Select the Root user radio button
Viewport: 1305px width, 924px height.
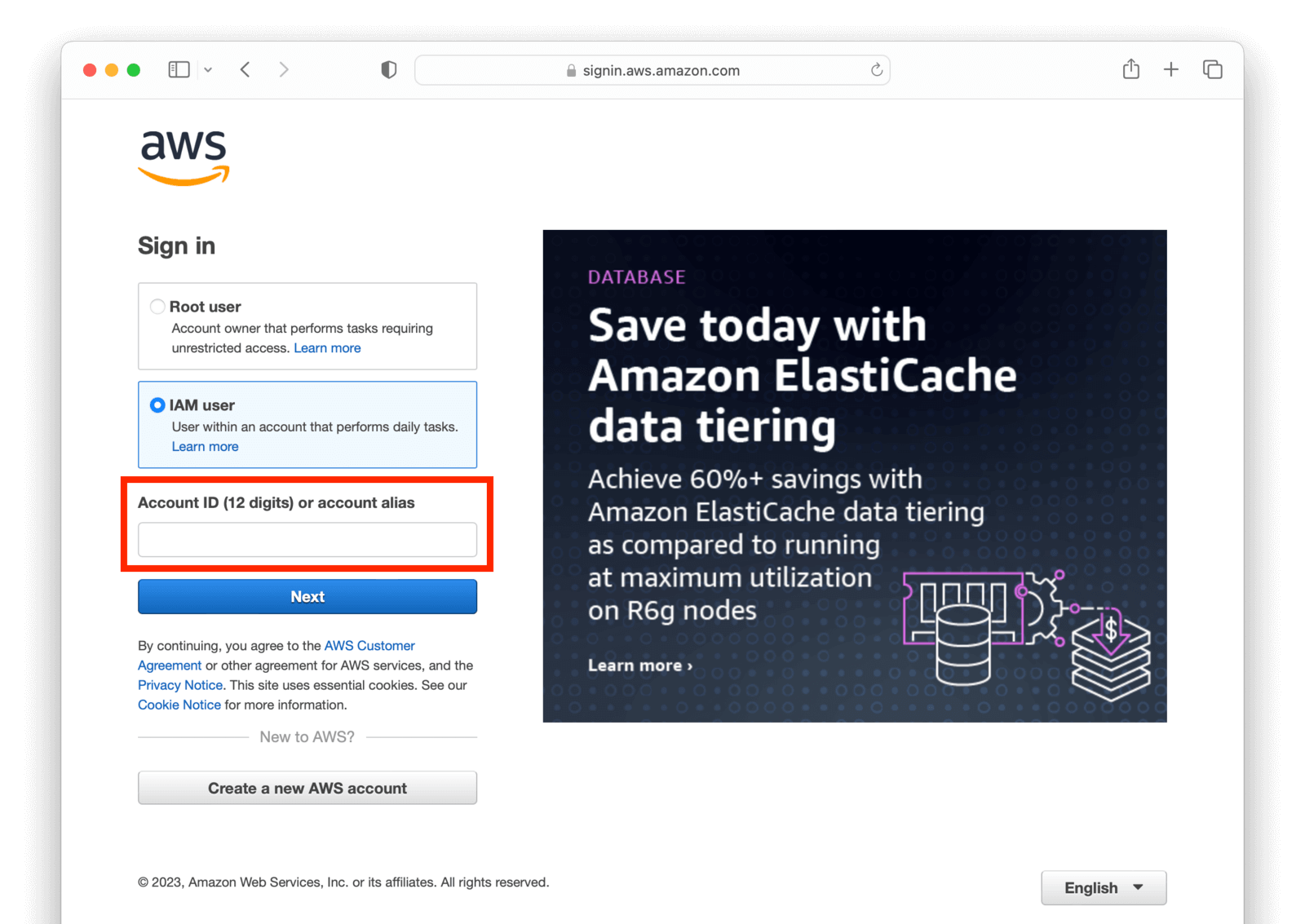[157, 307]
